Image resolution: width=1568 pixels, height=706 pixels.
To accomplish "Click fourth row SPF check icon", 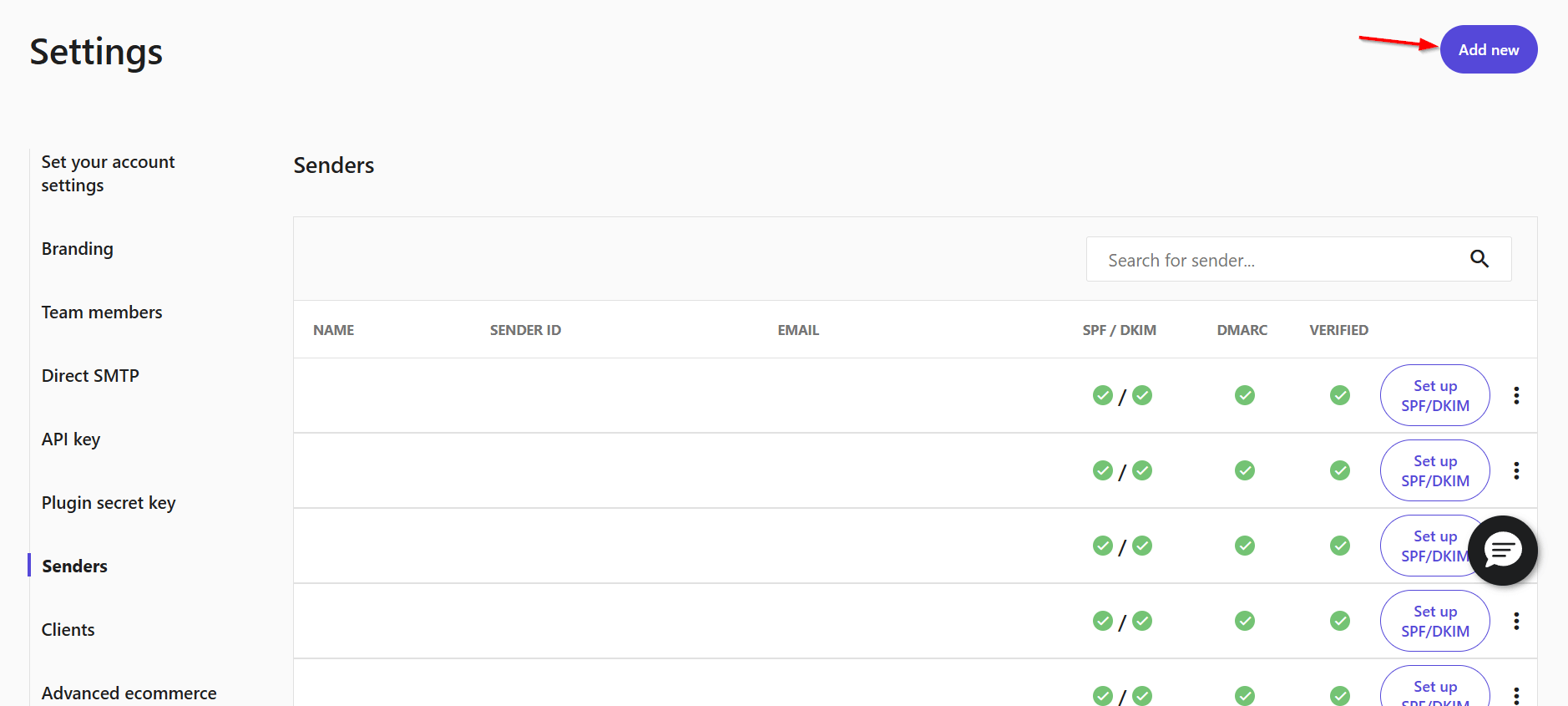I will [1103, 621].
